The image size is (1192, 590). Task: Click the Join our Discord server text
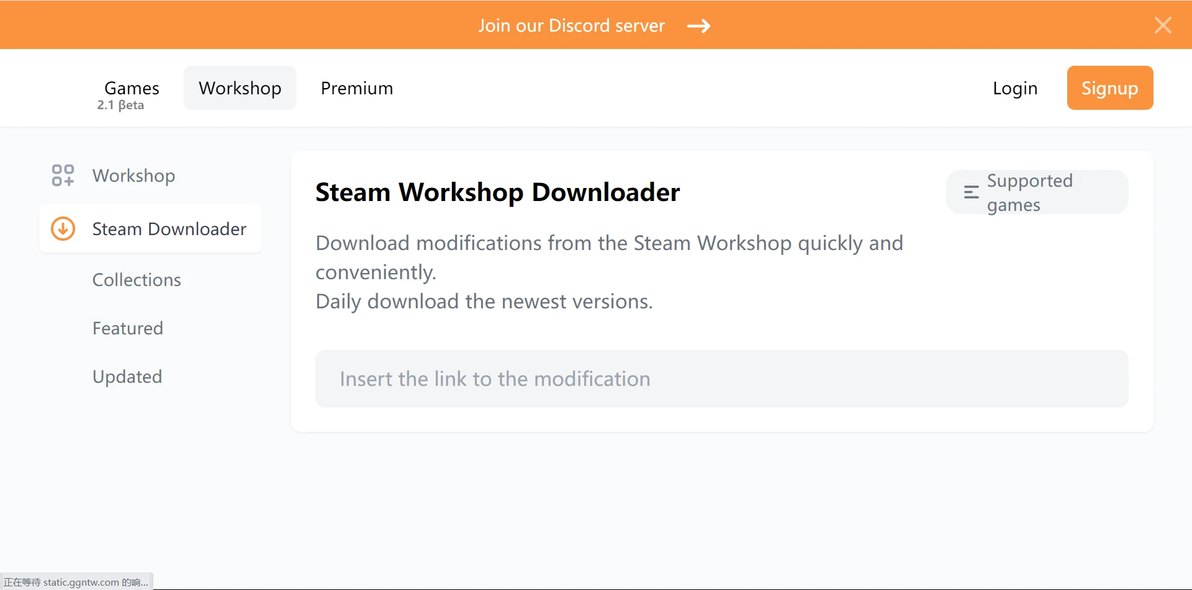(572, 26)
